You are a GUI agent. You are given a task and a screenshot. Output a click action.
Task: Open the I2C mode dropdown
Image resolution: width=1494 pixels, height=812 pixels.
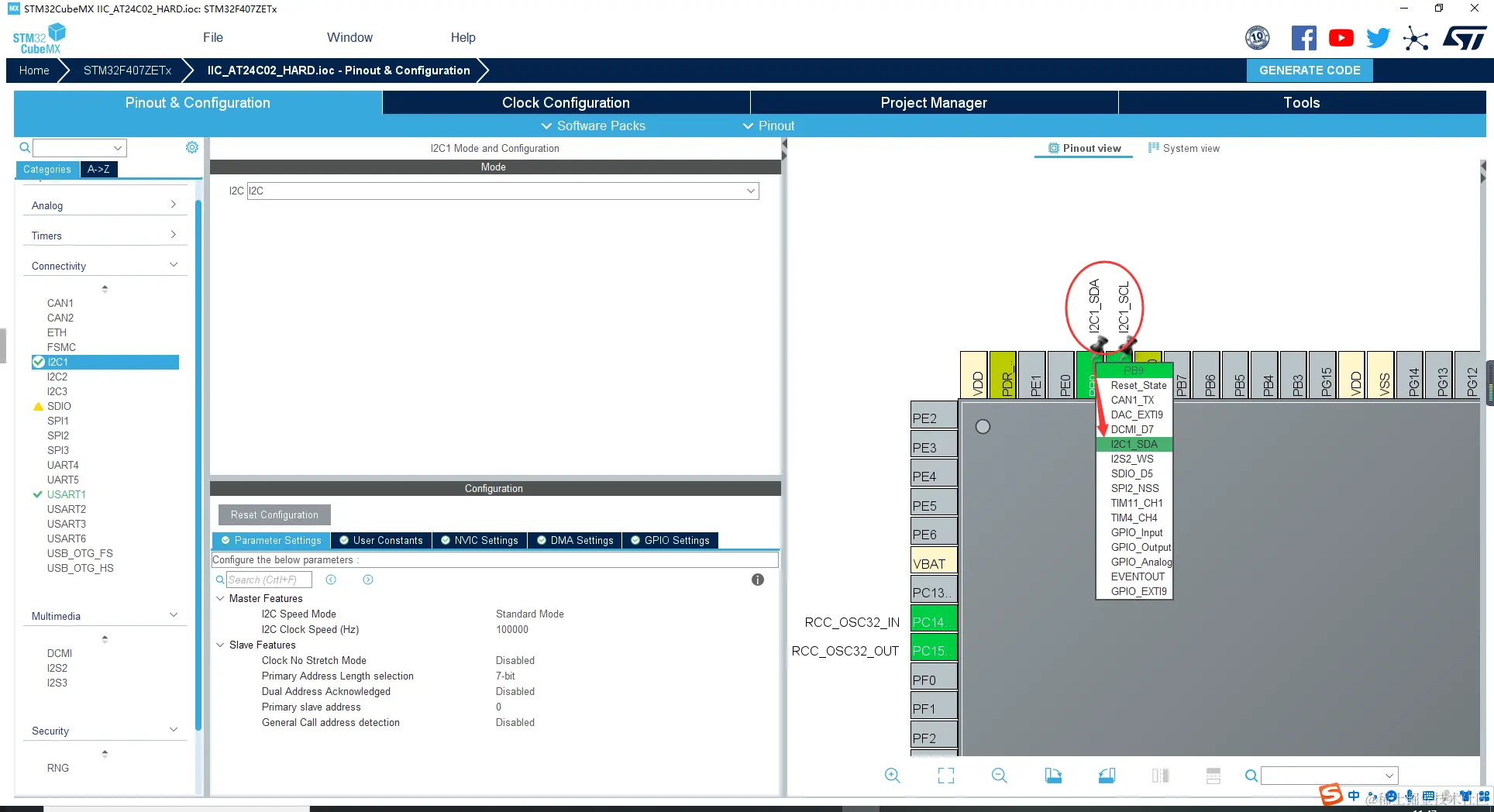[751, 191]
